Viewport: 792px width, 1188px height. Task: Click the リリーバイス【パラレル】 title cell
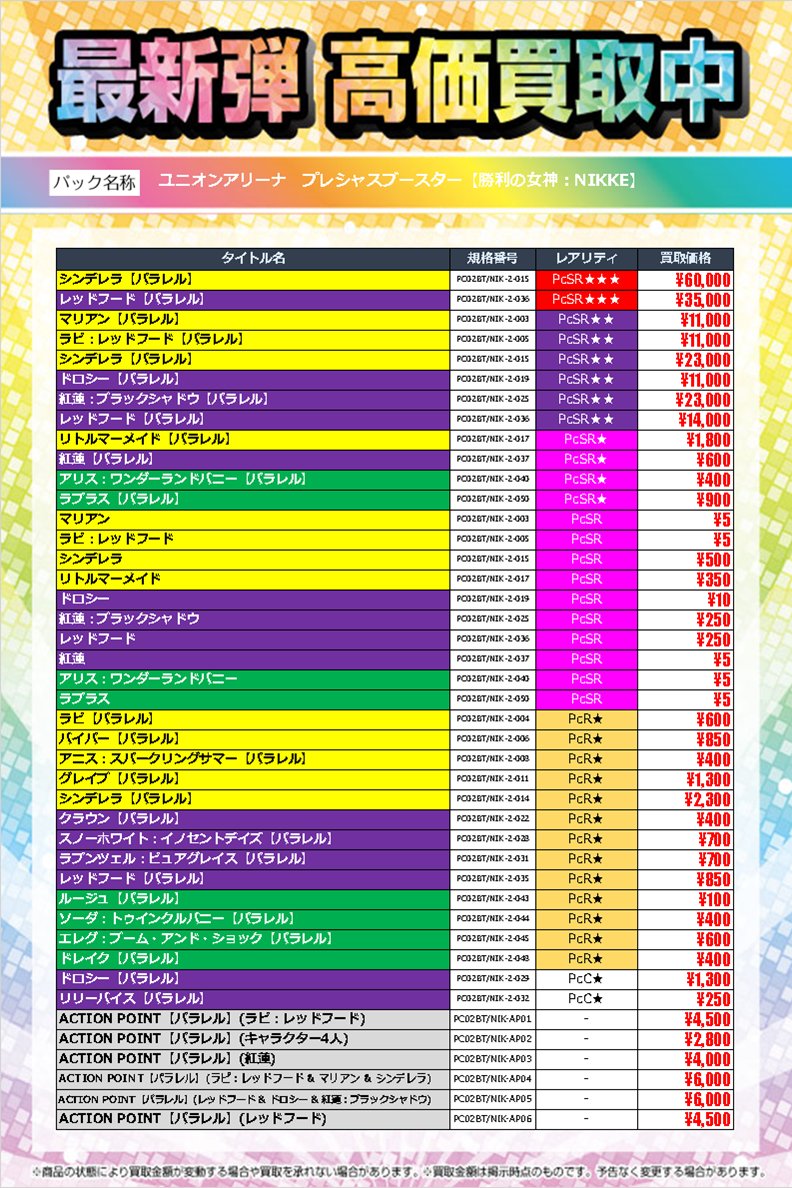(253, 999)
